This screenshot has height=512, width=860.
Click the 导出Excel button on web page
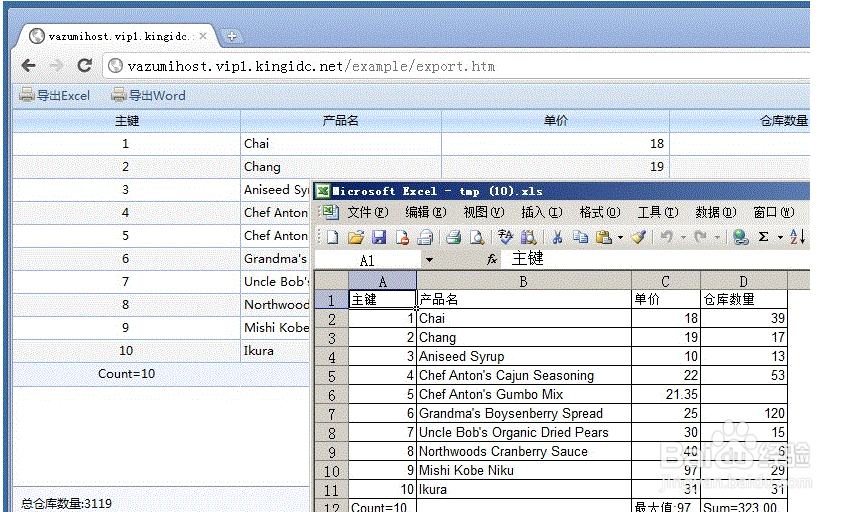[54, 95]
